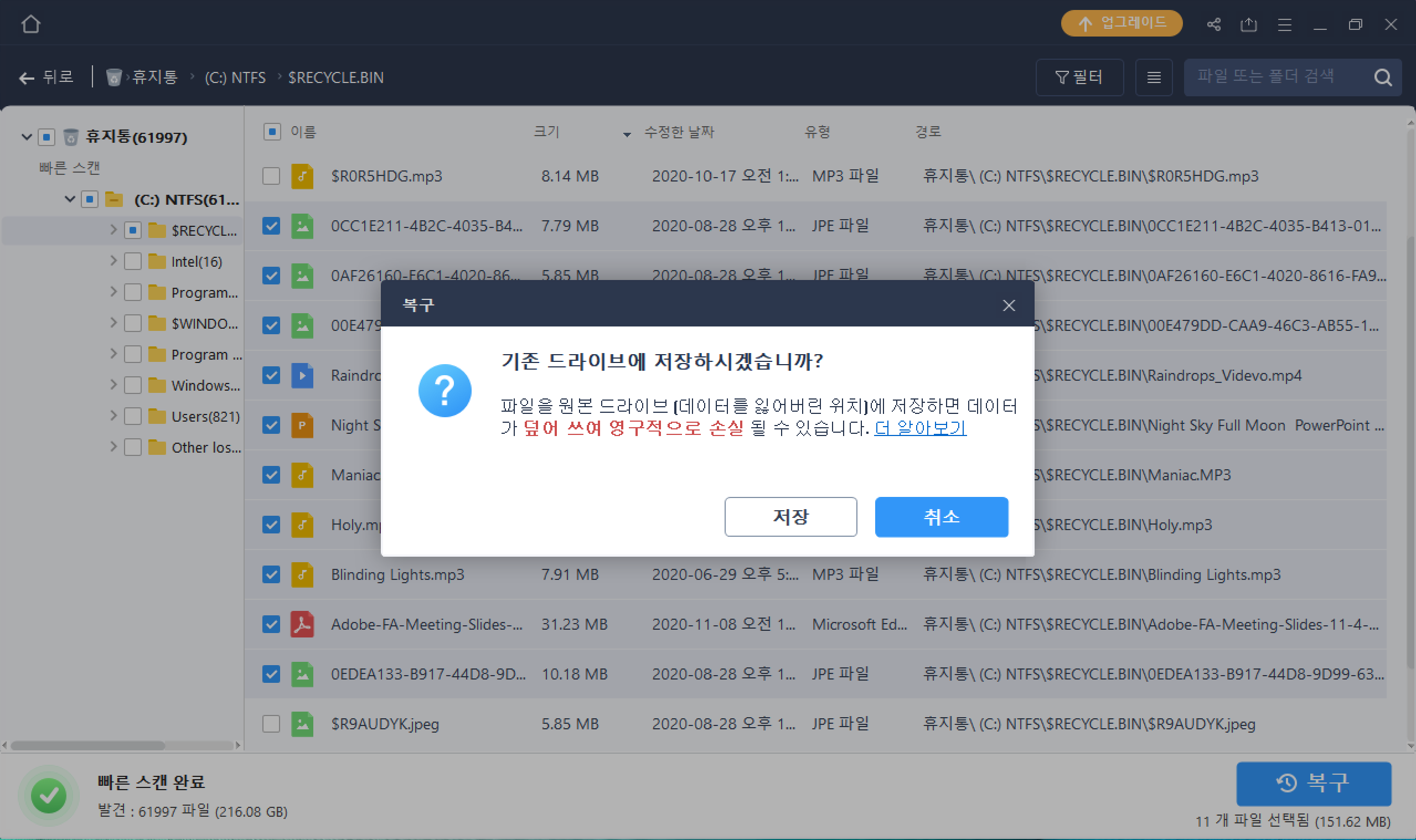
Task: Click the home icon
Action: tap(30, 24)
